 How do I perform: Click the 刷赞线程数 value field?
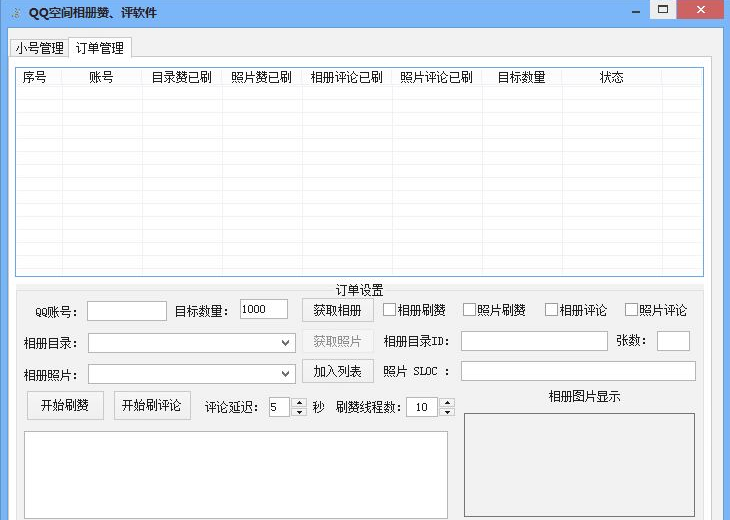(x=422, y=407)
